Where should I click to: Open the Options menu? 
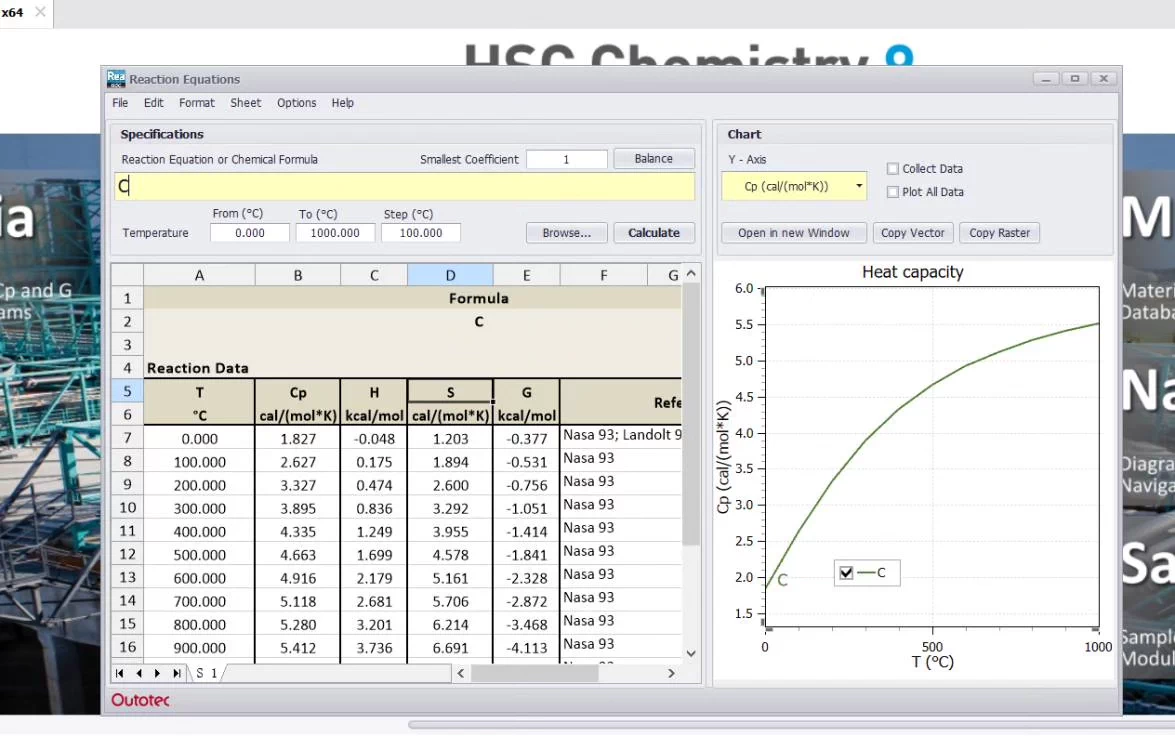[x=296, y=102]
